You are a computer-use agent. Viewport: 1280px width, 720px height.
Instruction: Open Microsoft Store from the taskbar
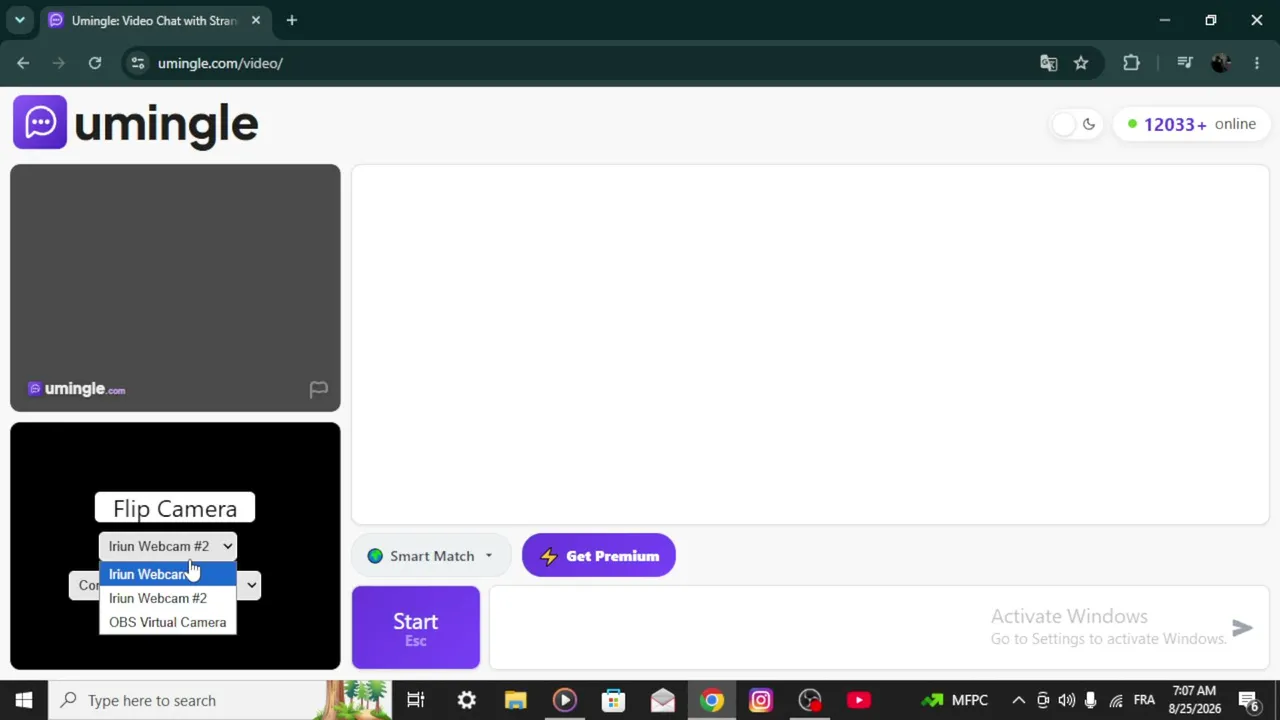point(613,700)
